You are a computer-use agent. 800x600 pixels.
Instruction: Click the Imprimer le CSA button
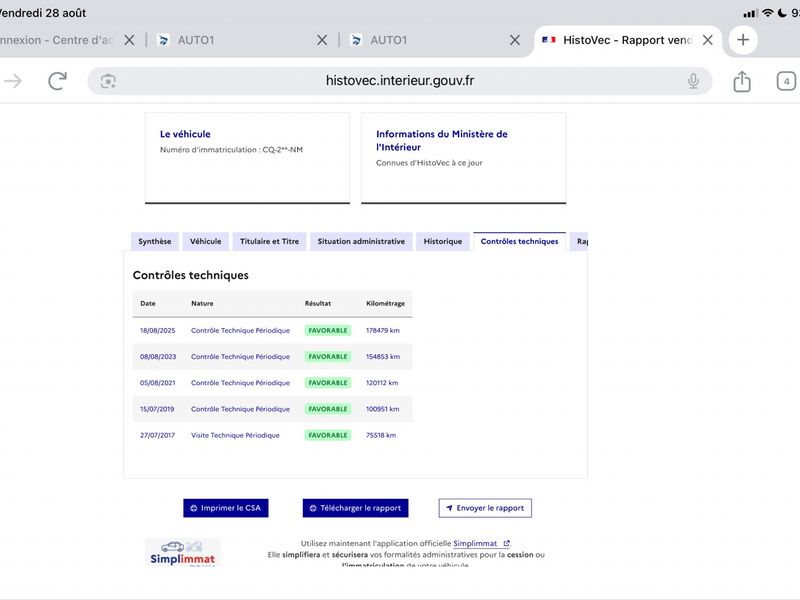click(226, 508)
